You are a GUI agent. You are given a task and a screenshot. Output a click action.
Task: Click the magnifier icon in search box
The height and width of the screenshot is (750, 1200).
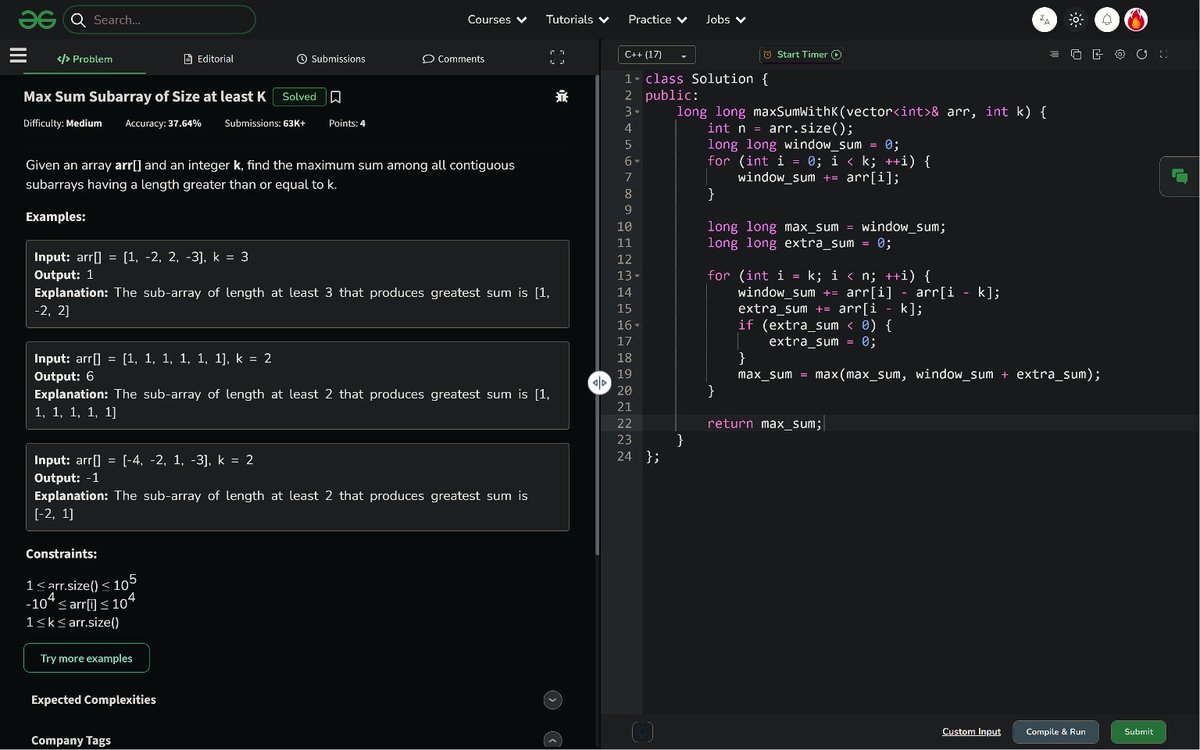coord(78,19)
